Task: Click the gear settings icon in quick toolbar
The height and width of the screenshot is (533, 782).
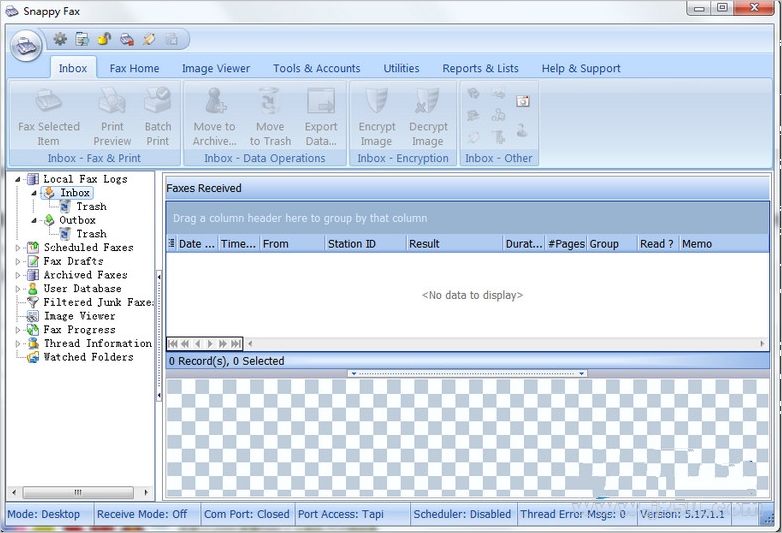Action: pyautogui.click(x=60, y=39)
